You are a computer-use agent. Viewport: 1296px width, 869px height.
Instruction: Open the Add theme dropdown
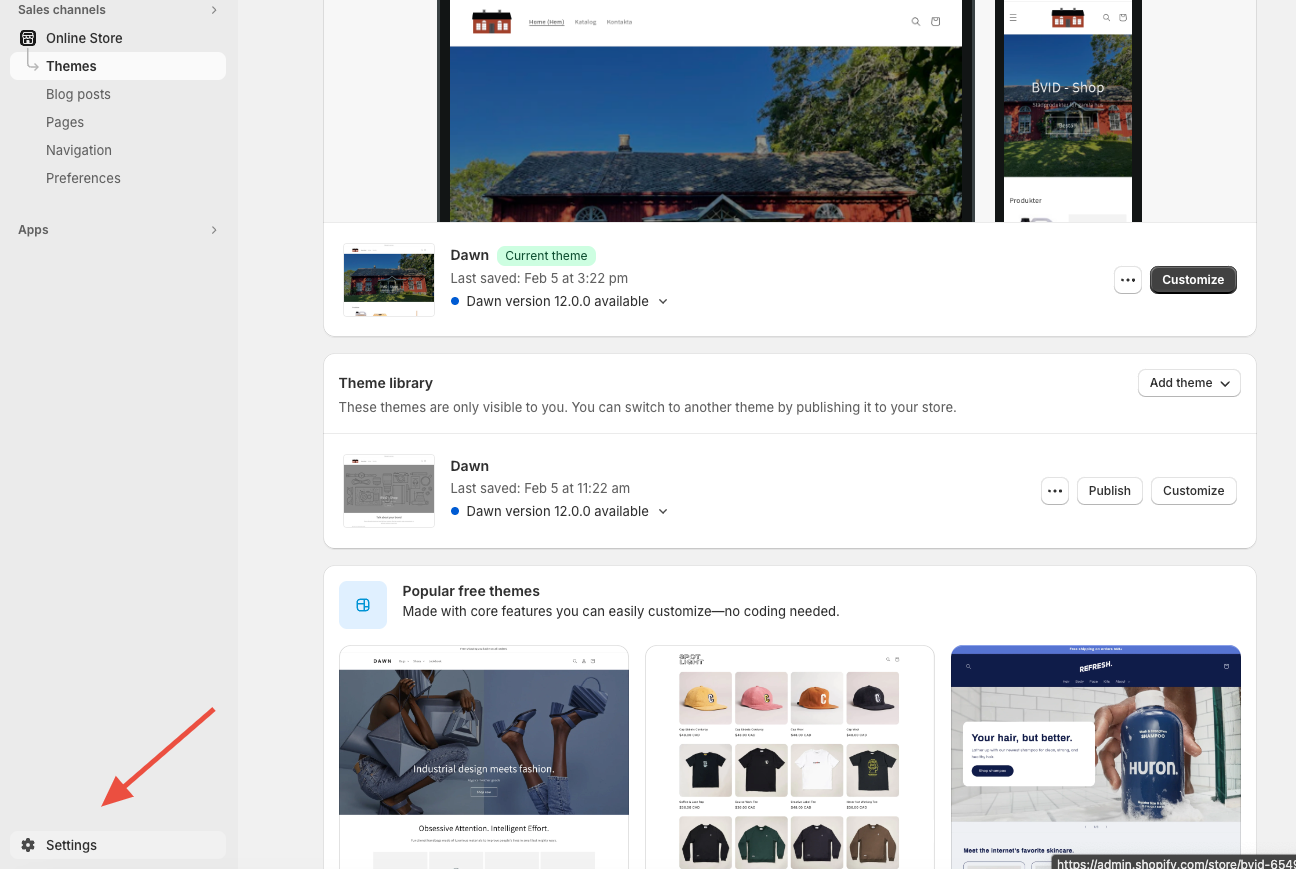[x=1188, y=383]
